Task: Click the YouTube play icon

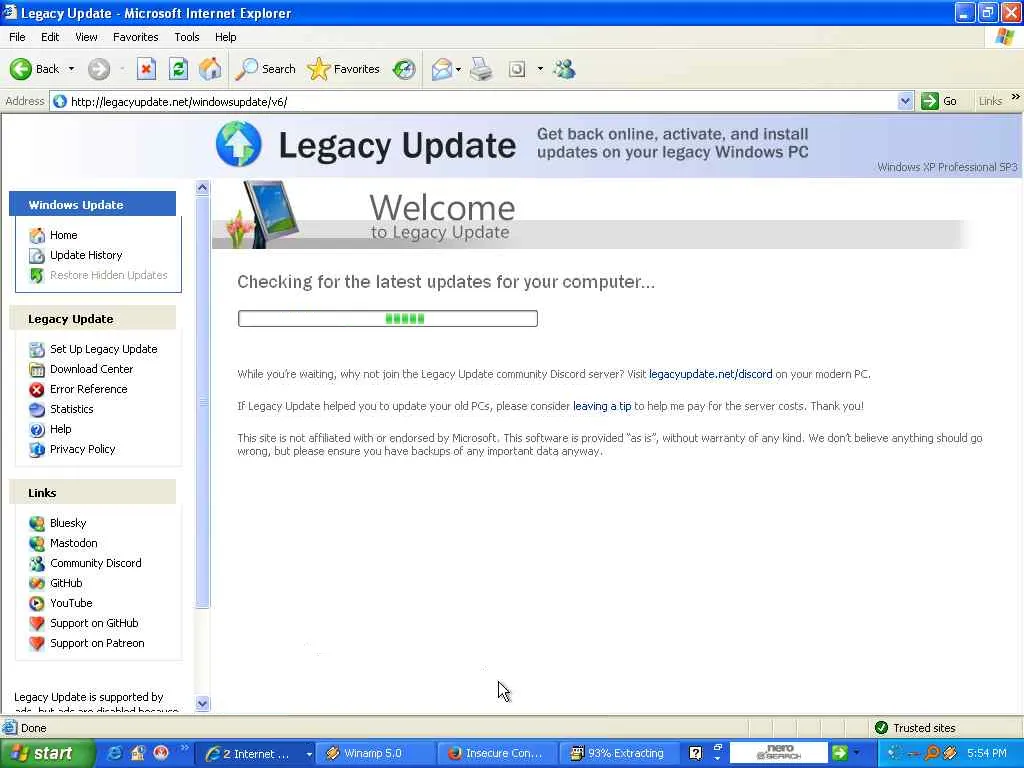Action: click(x=37, y=603)
